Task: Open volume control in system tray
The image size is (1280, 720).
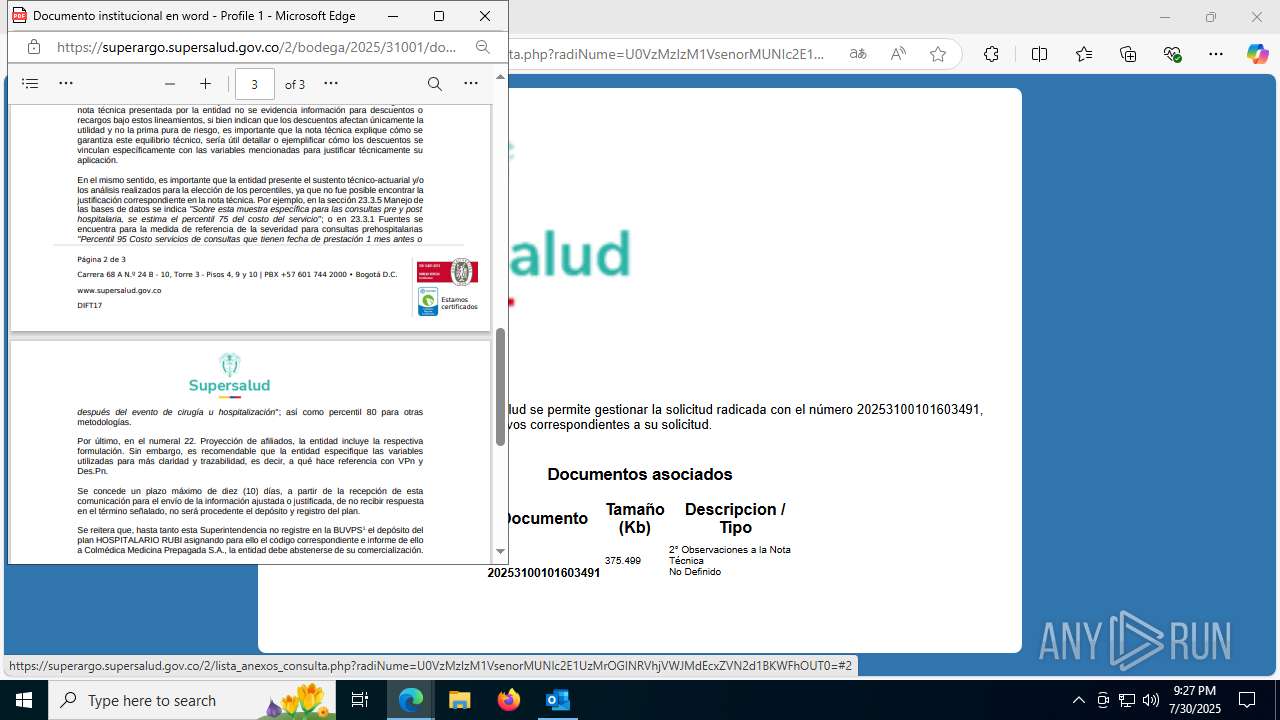Action: (x=1151, y=700)
